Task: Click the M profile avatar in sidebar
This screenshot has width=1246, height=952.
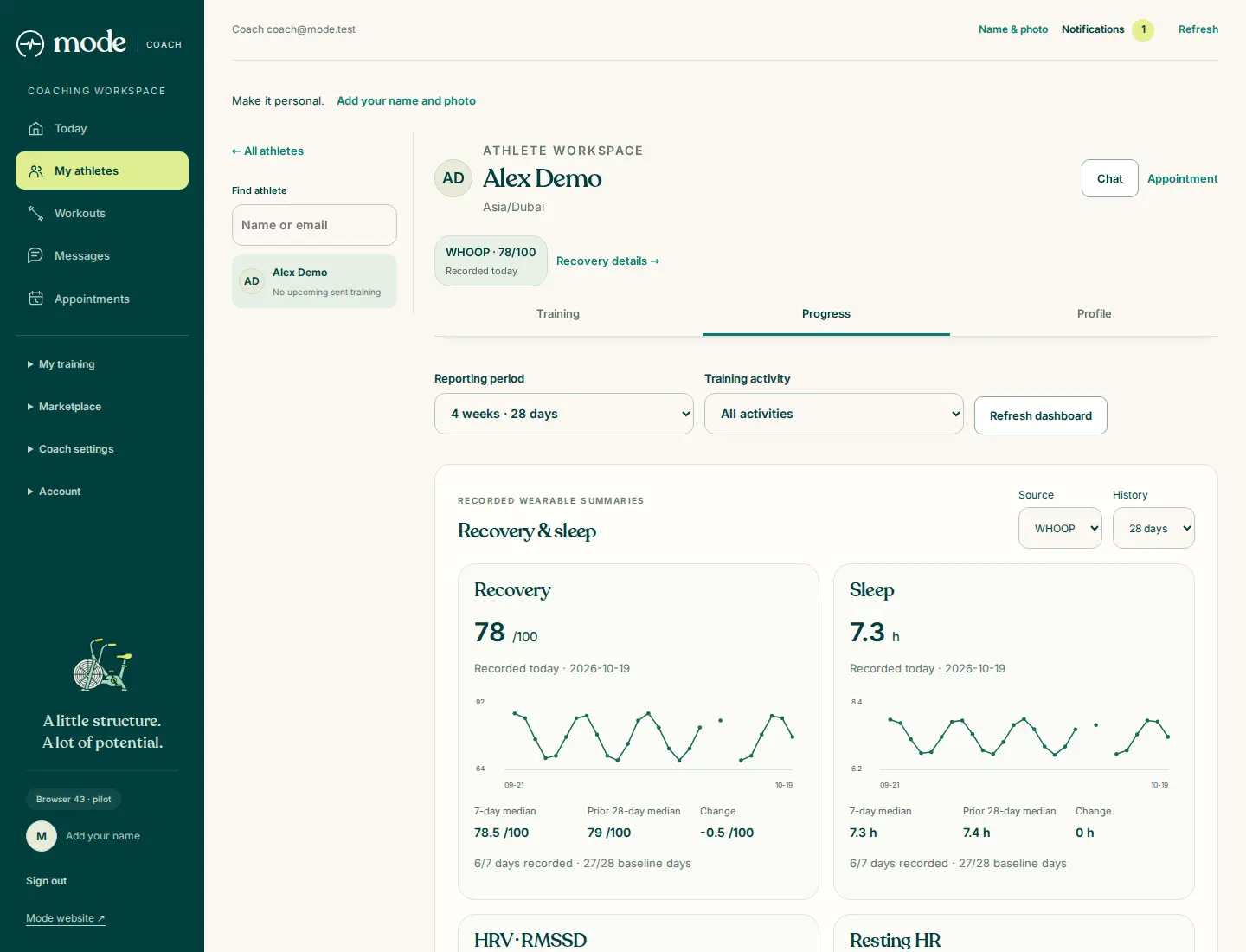Action: click(42, 836)
